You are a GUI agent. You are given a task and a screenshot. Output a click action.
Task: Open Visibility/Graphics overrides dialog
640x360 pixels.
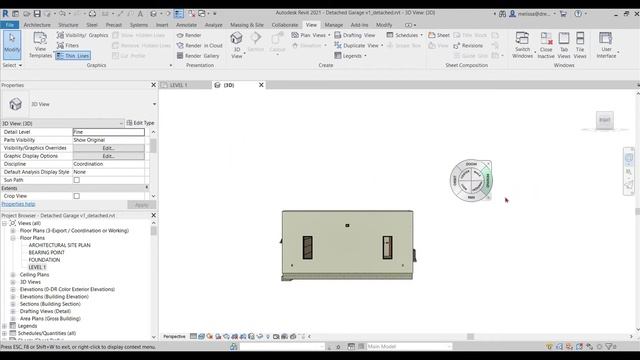[82, 35]
